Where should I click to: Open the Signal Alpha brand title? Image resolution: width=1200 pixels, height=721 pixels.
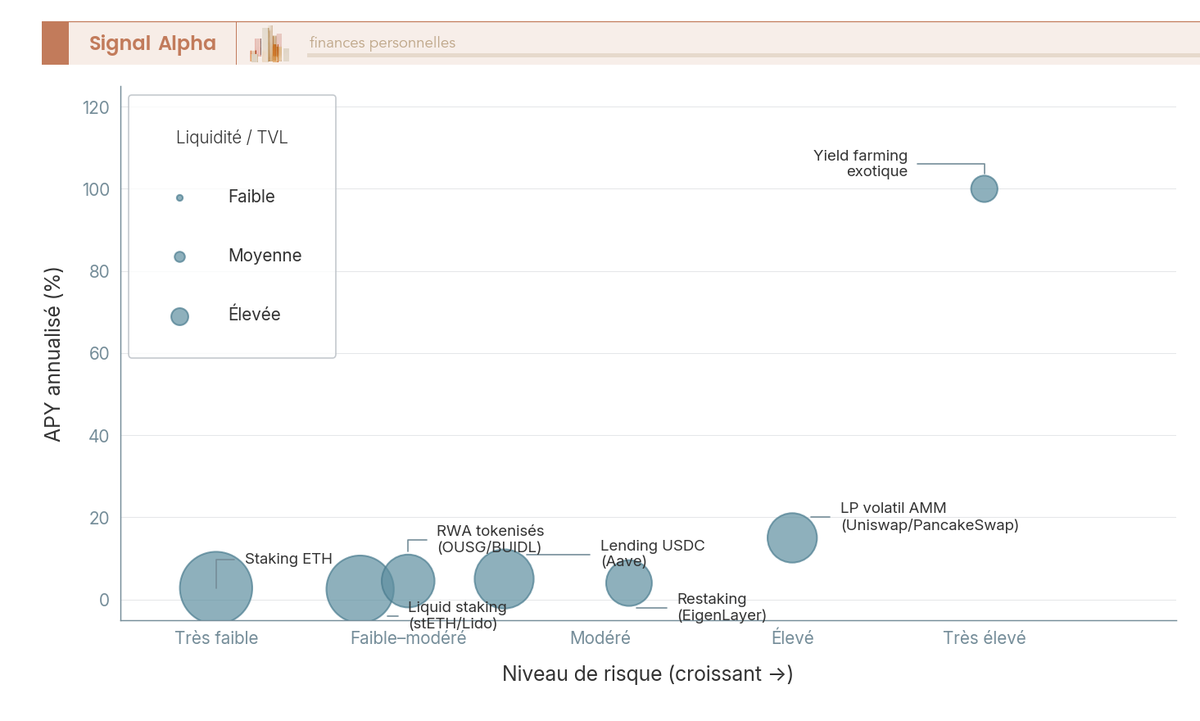[x=153, y=43]
